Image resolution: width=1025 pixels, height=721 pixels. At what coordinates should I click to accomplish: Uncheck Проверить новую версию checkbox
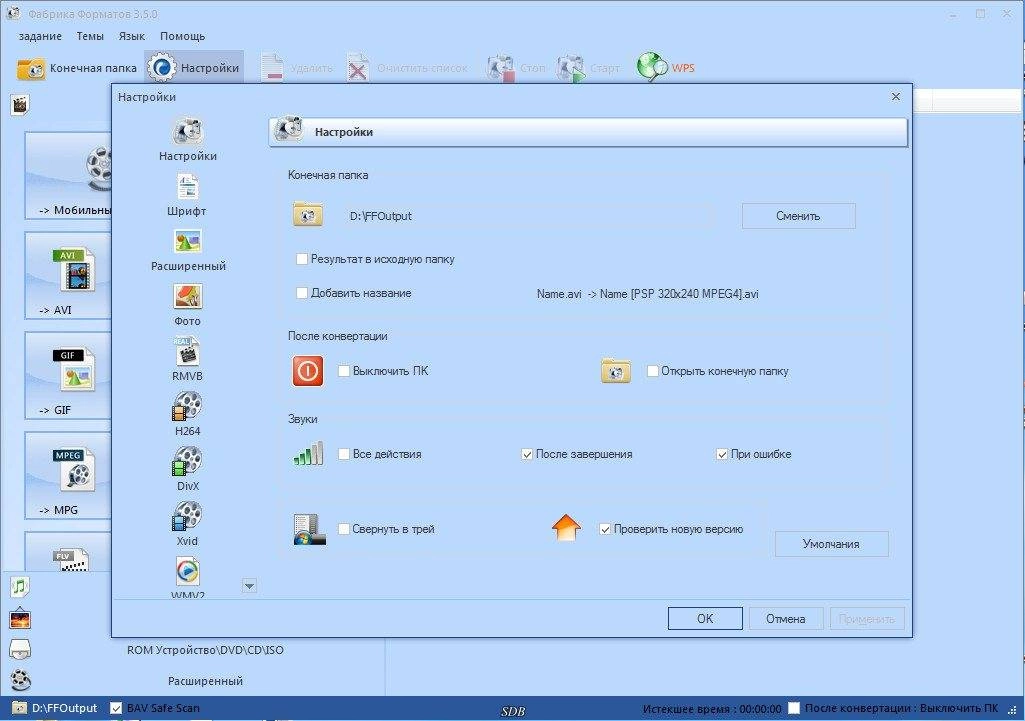tap(605, 529)
